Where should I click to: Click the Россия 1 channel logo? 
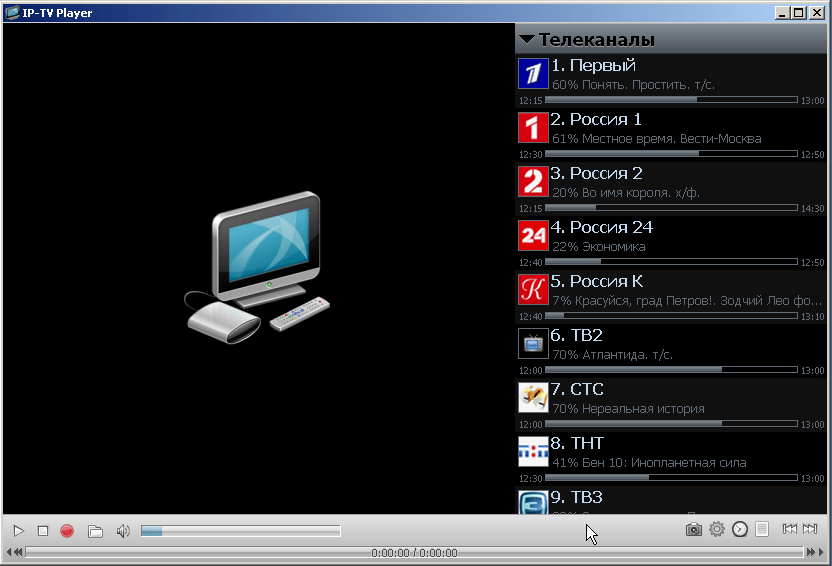pos(533,127)
